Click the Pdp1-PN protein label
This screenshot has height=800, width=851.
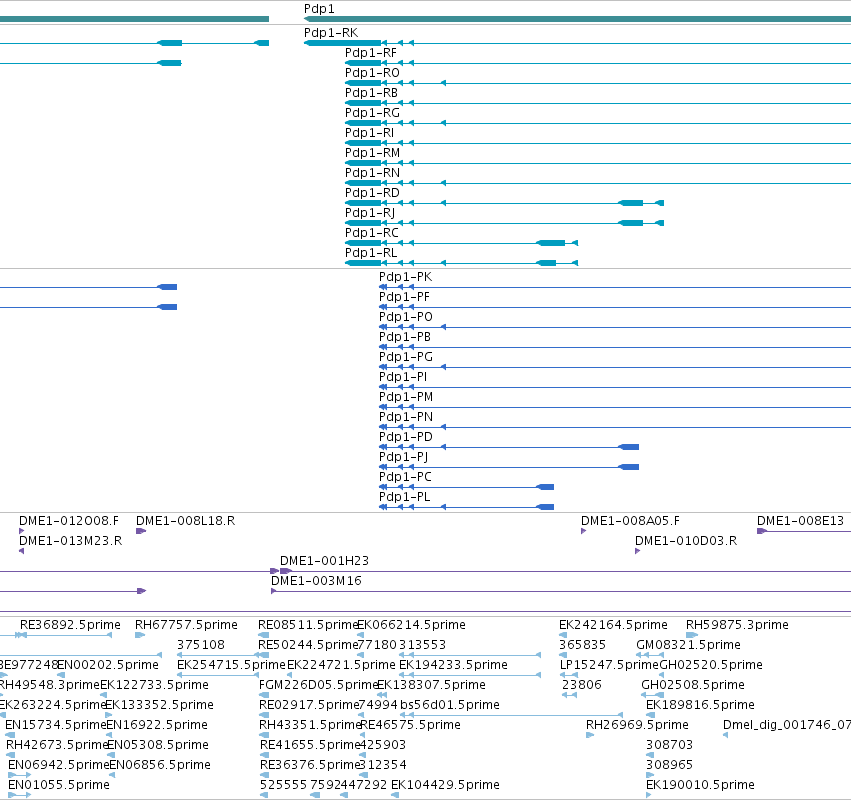[x=406, y=417]
